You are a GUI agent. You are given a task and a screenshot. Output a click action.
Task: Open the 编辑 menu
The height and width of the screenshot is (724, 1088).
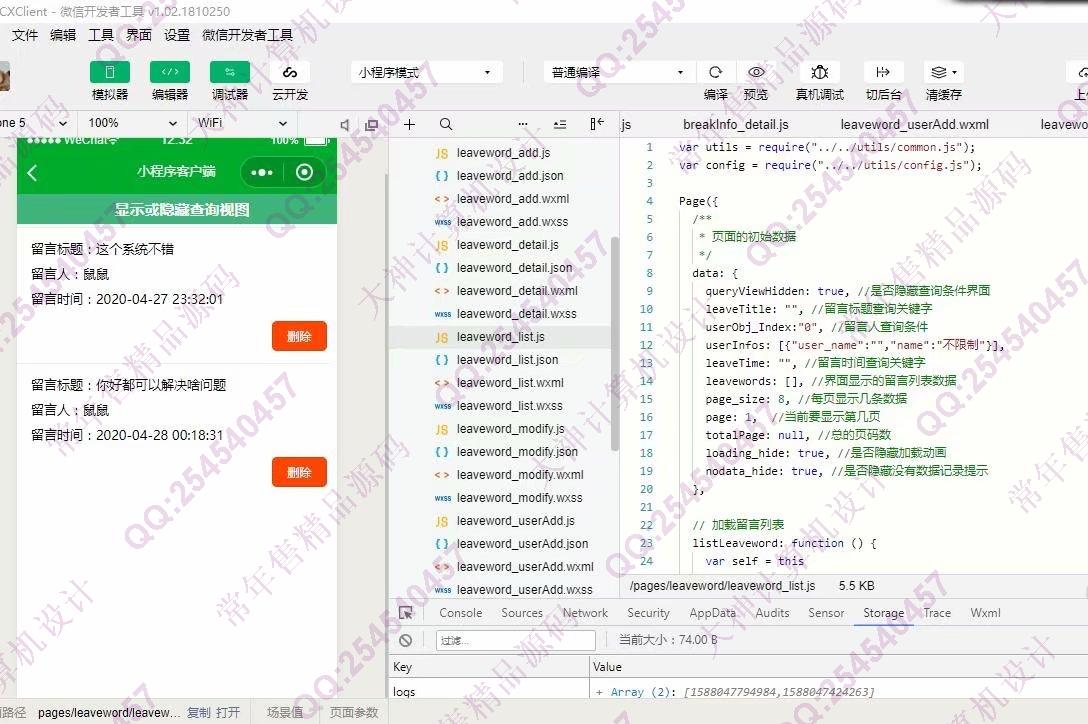(63, 35)
